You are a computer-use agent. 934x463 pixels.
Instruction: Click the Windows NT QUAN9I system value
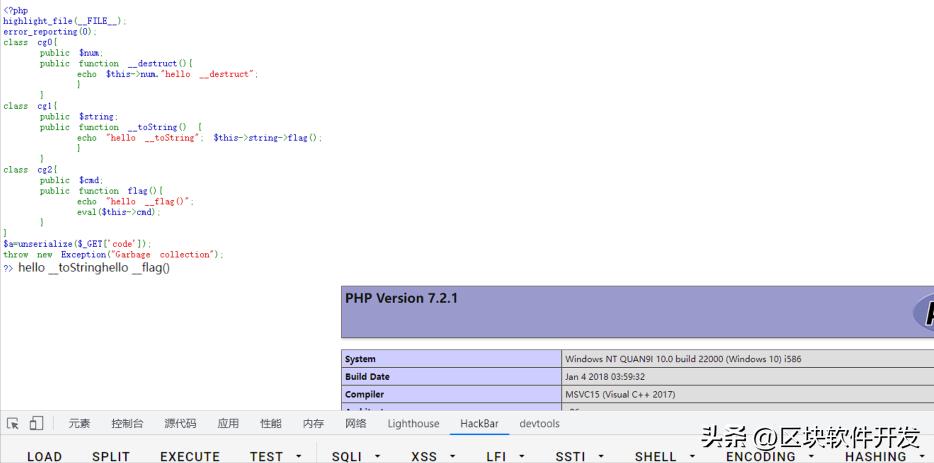tap(683, 359)
